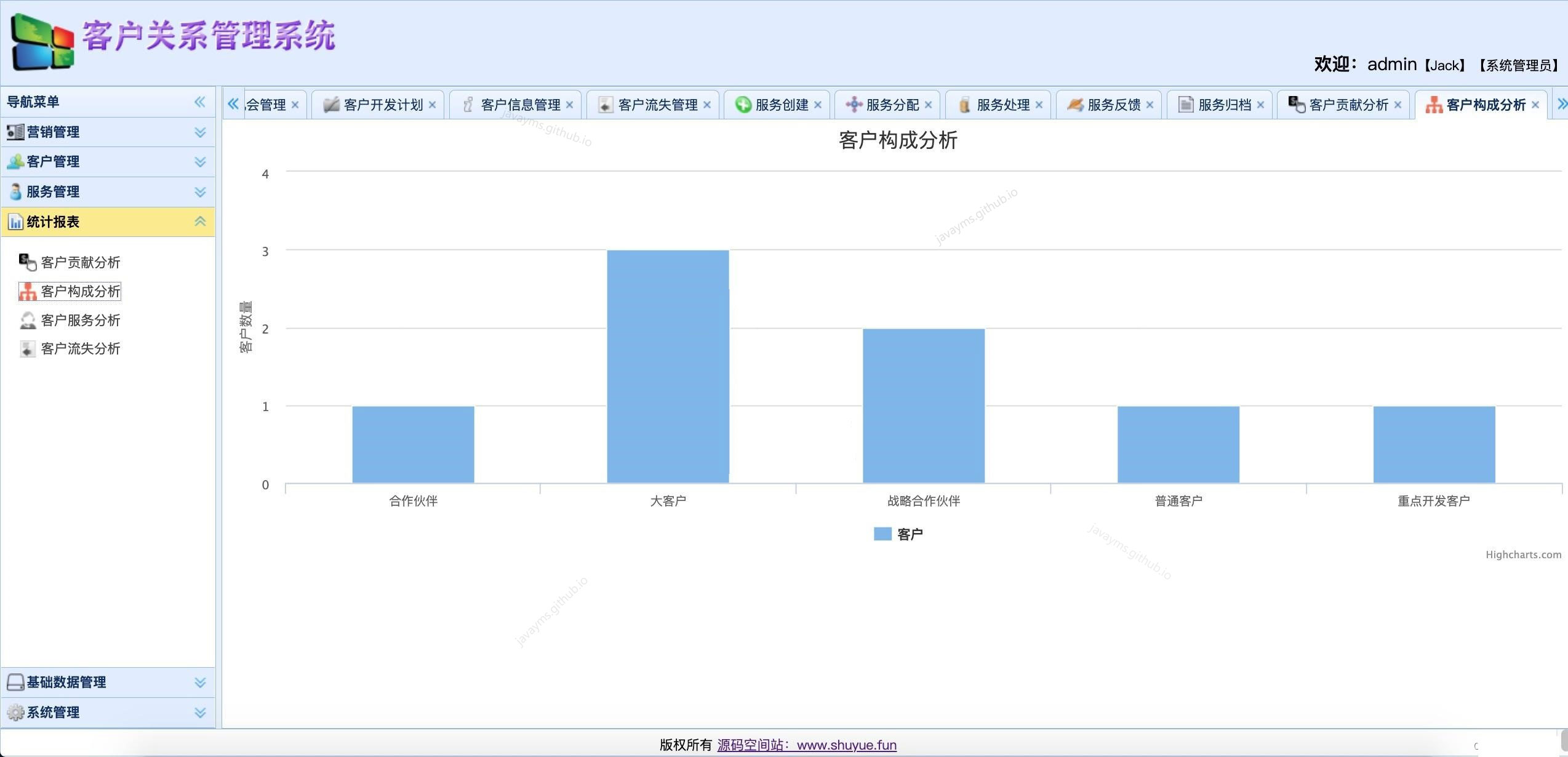Click the 统计报表 bar-chart icon
The image size is (1568, 757).
click(x=15, y=222)
